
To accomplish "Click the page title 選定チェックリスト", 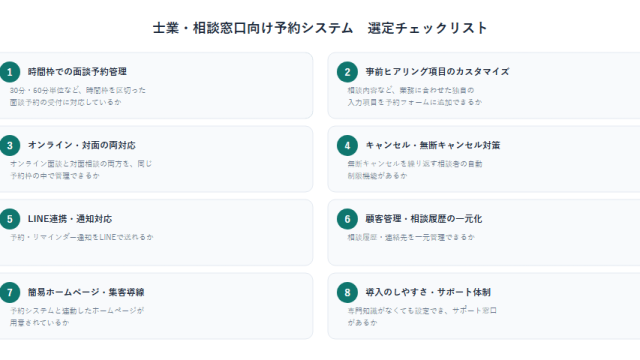I will pos(427,28).
